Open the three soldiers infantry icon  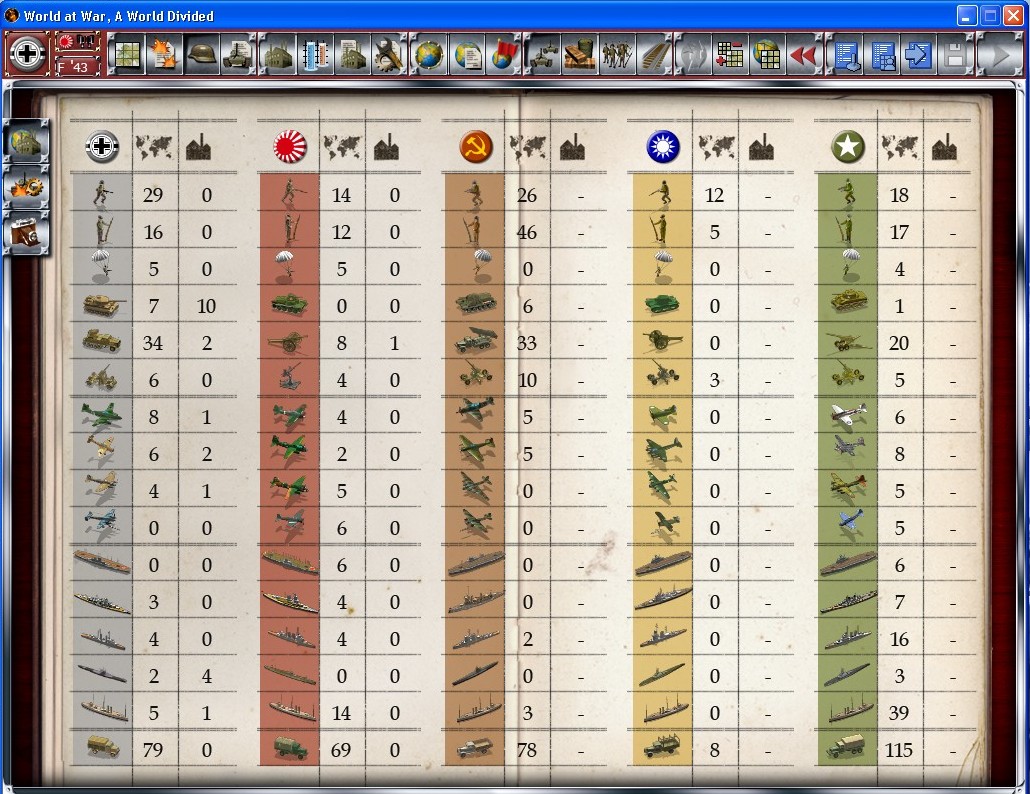pyautogui.click(x=617, y=54)
